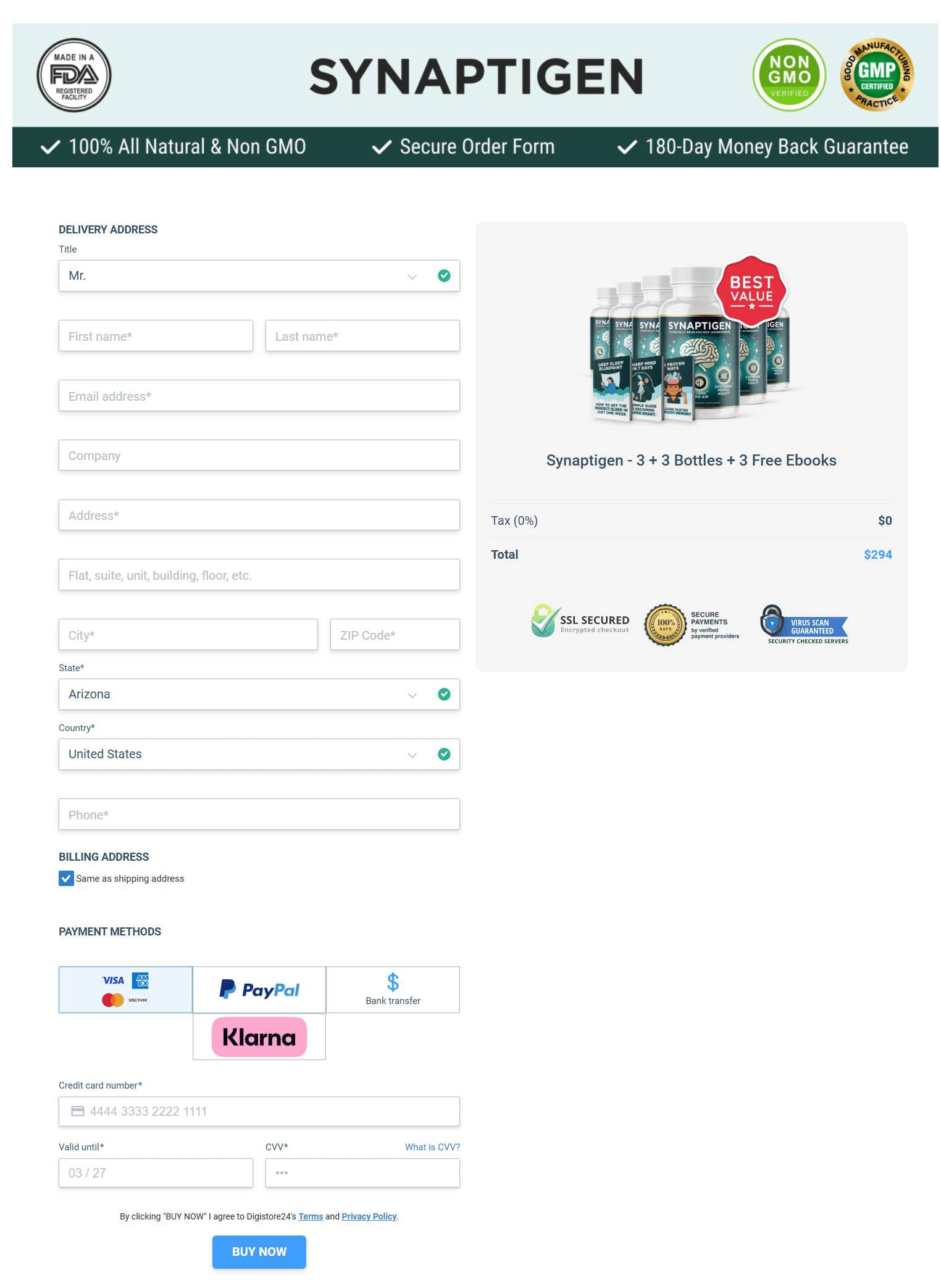Open the Country dropdown showing United States
The width and height of the screenshot is (941, 1288).
coord(259,755)
